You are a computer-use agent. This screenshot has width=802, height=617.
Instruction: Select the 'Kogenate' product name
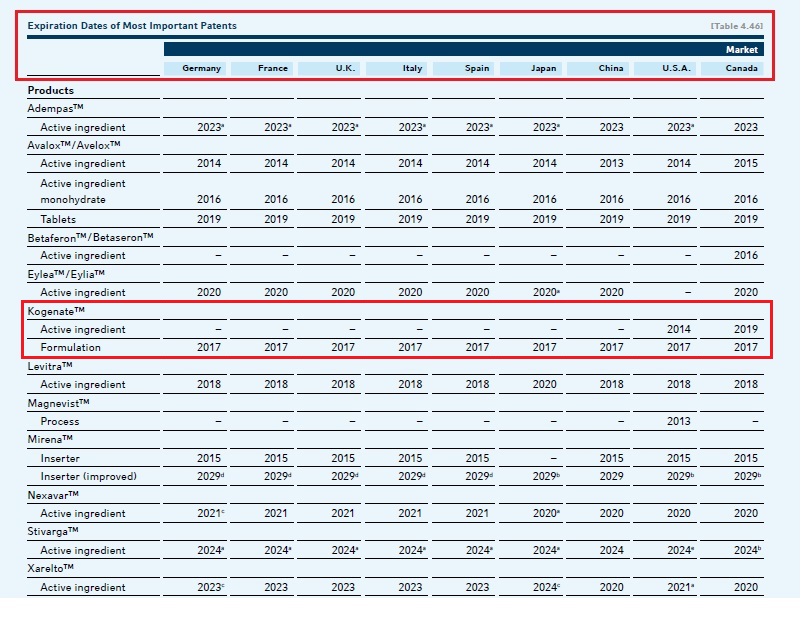click(56, 311)
